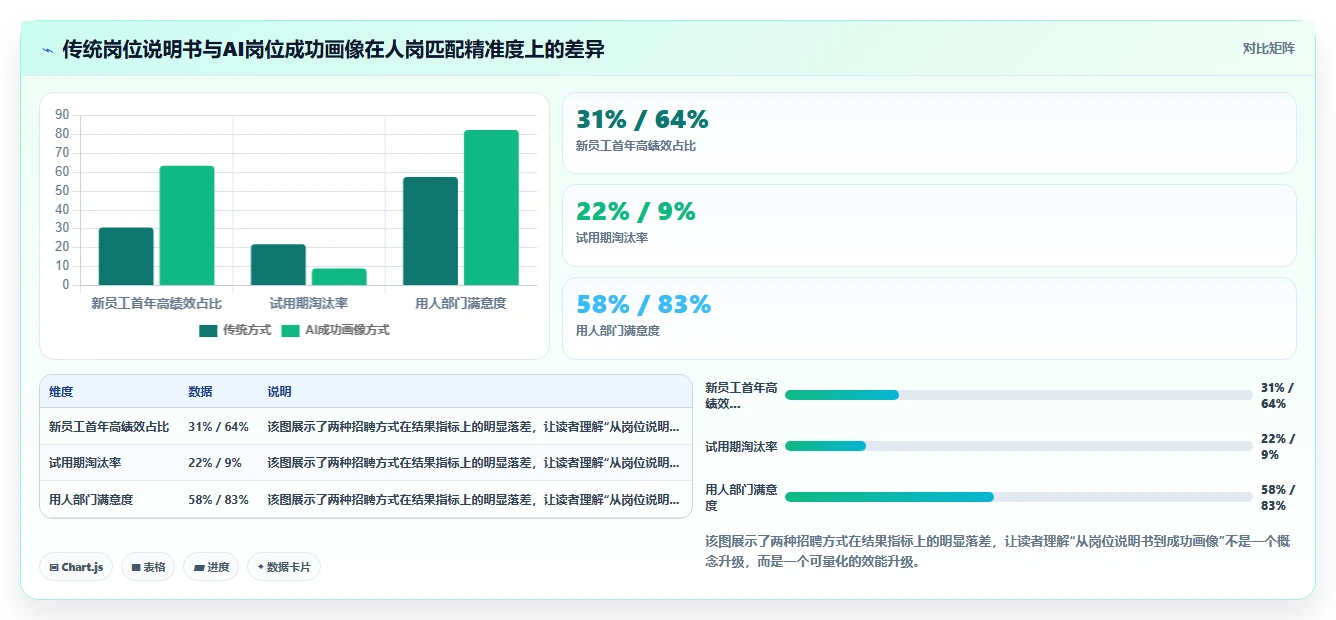Click the 对比矩阵 label in header
This screenshot has width=1336, height=620.
tap(1268, 48)
